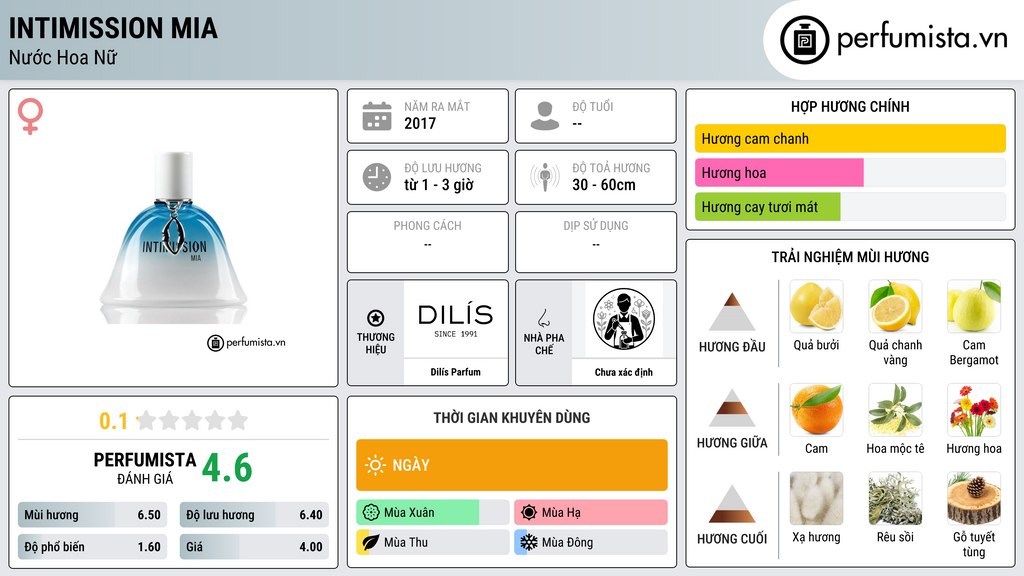Click the Intimission Mia perfume bottle image
Viewport: 1024px width, 576px height.
tap(174, 238)
